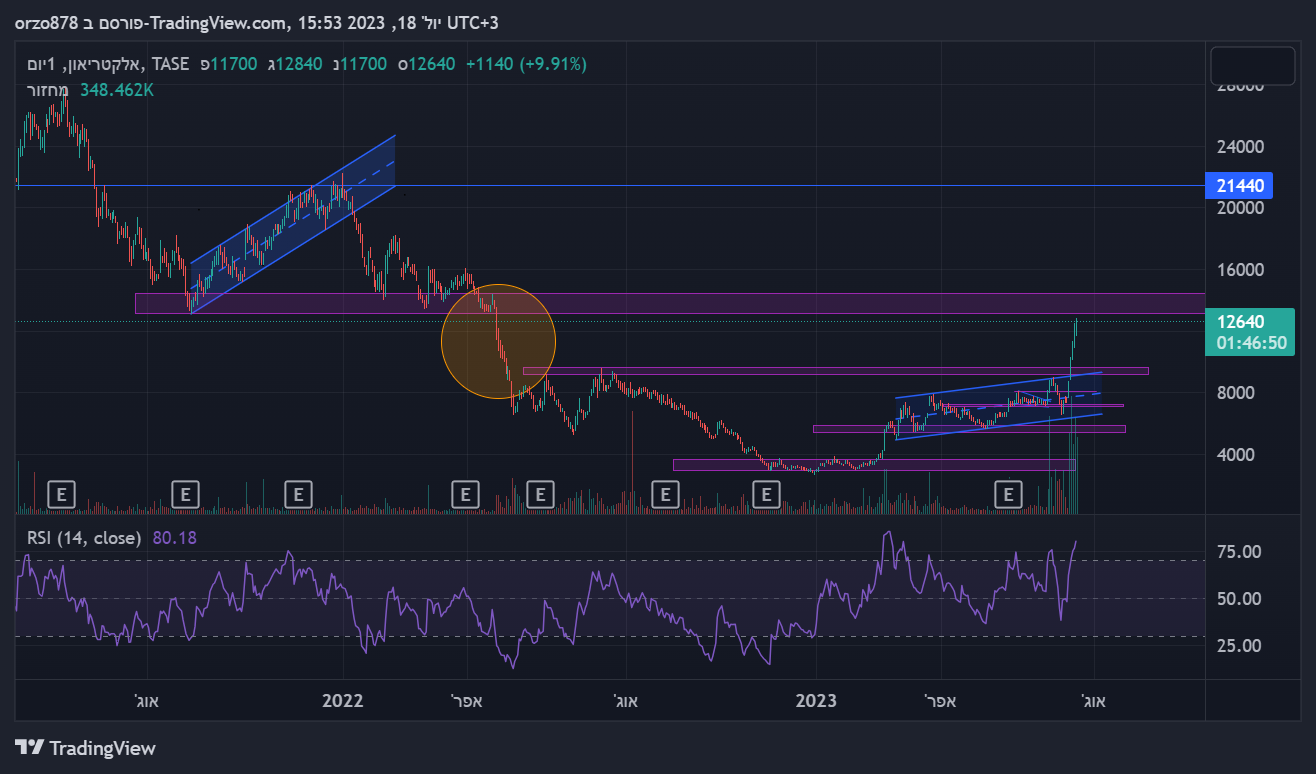Click the 2023 time axis label
The width and height of the screenshot is (1316, 774).
[817, 701]
